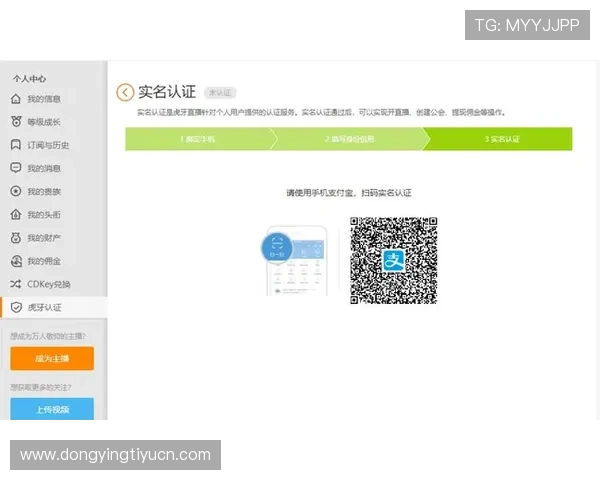The width and height of the screenshot is (600, 480).
Task: Click the 想成为万人敬仰的主播 prompt text
Action: tap(48, 336)
